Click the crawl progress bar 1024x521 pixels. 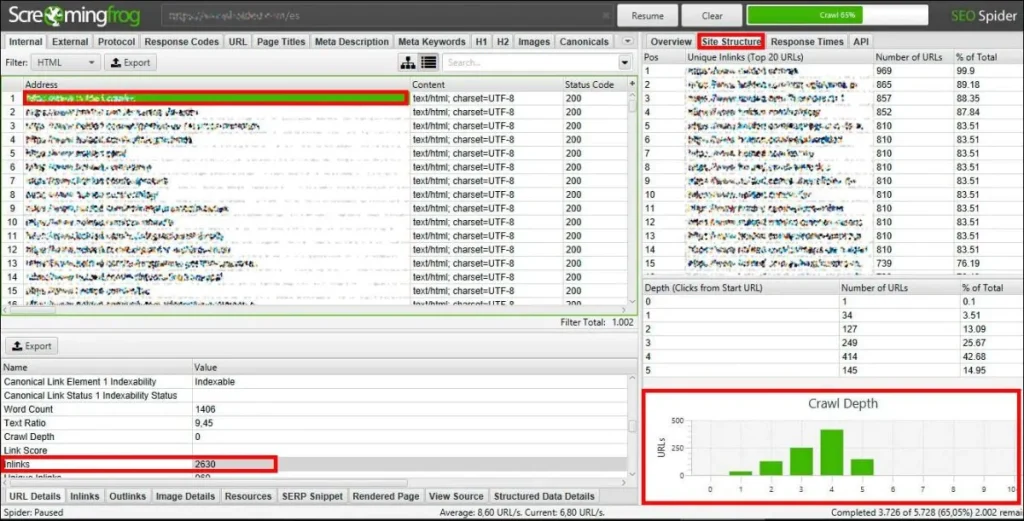click(x=823, y=16)
